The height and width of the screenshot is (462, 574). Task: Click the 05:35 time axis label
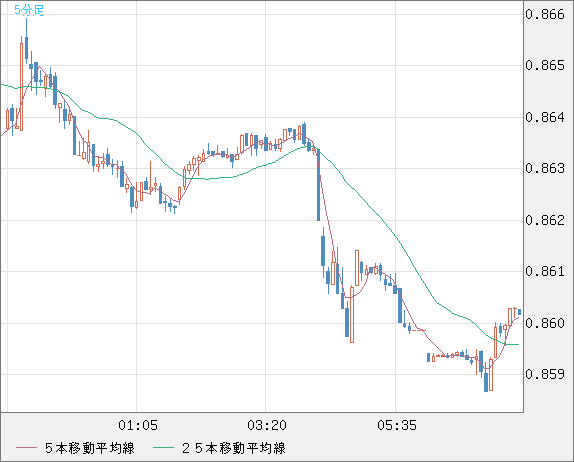click(x=397, y=425)
